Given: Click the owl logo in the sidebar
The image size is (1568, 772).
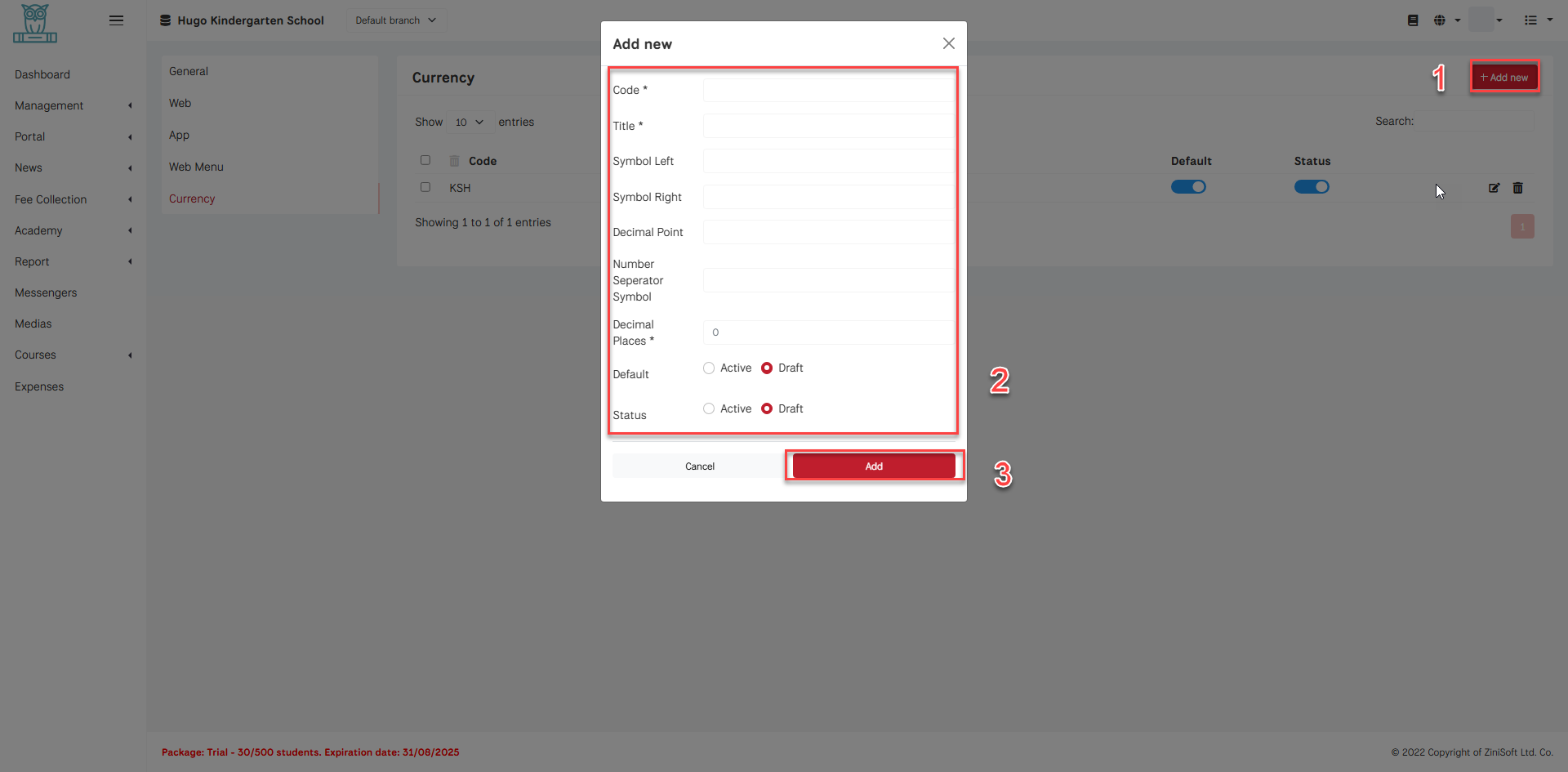Looking at the screenshot, I should click(35, 24).
